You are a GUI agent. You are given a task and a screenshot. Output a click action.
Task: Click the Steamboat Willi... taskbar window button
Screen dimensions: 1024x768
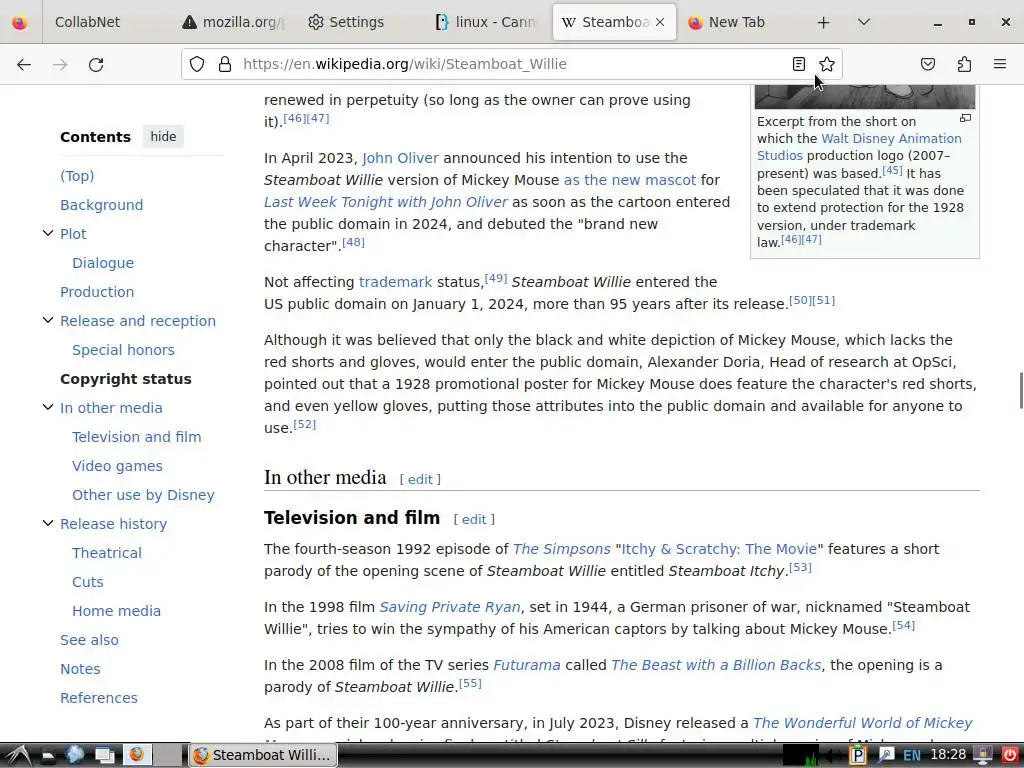[x=263, y=755]
